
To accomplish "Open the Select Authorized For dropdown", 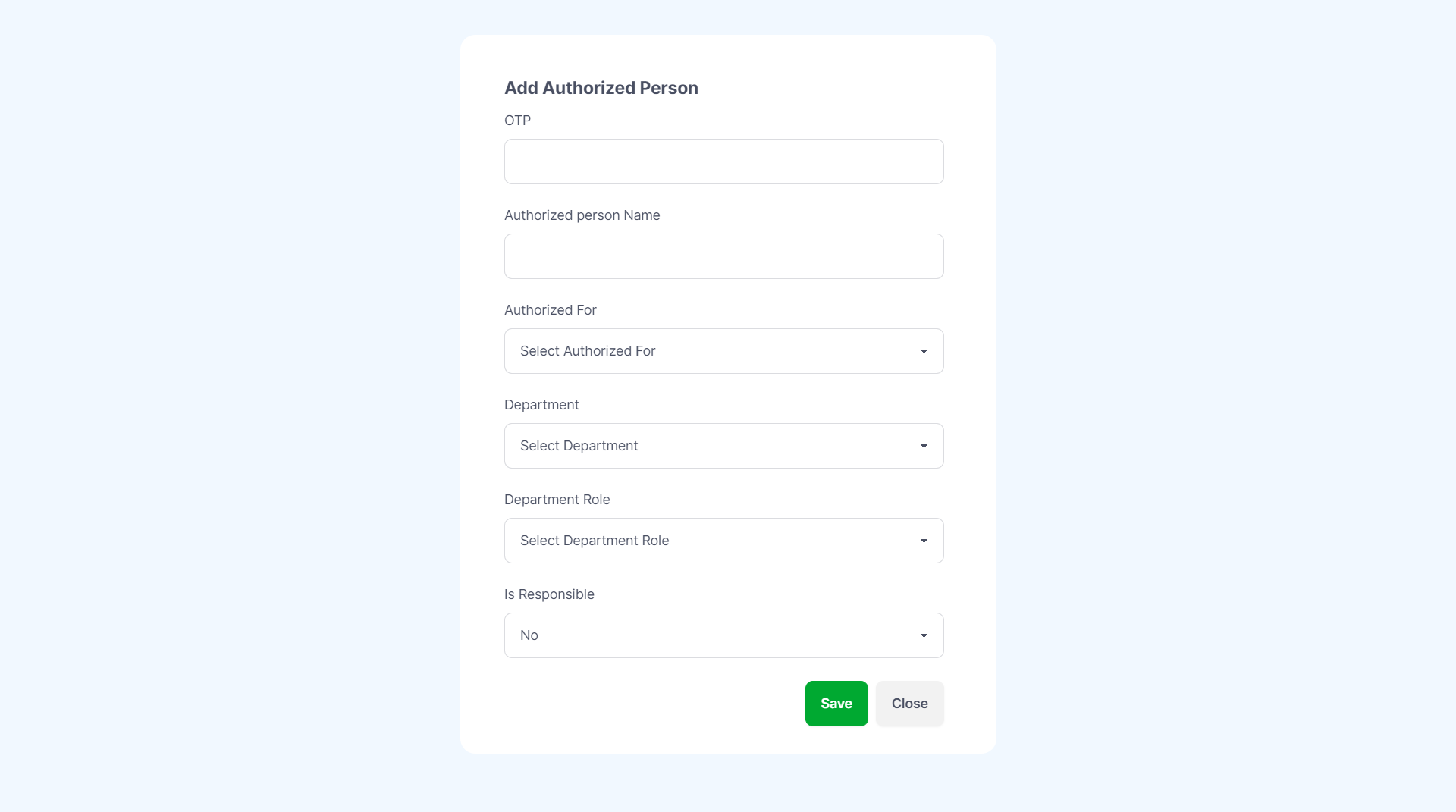I will (723, 350).
